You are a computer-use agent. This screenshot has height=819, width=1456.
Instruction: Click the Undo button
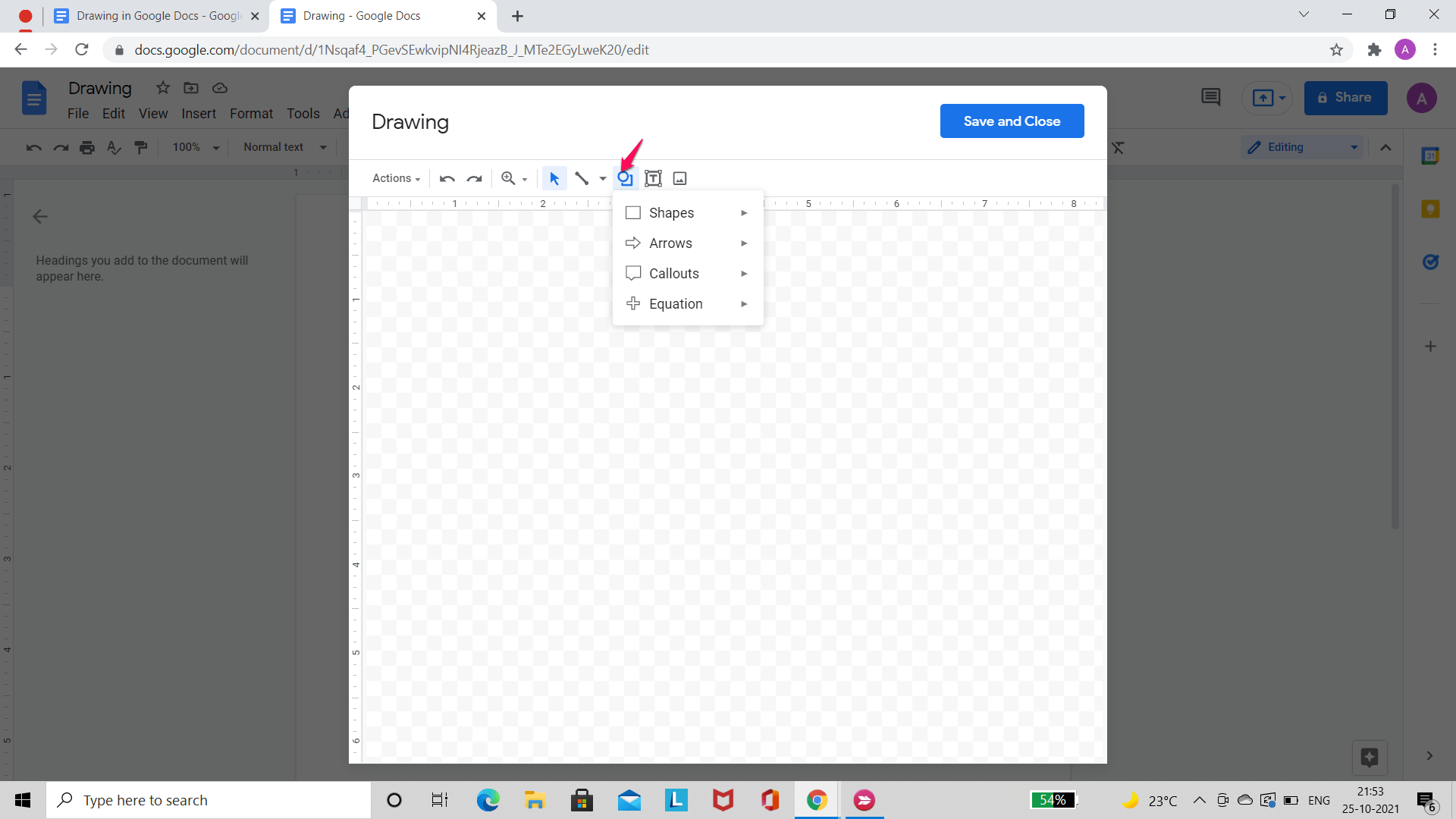(446, 178)
